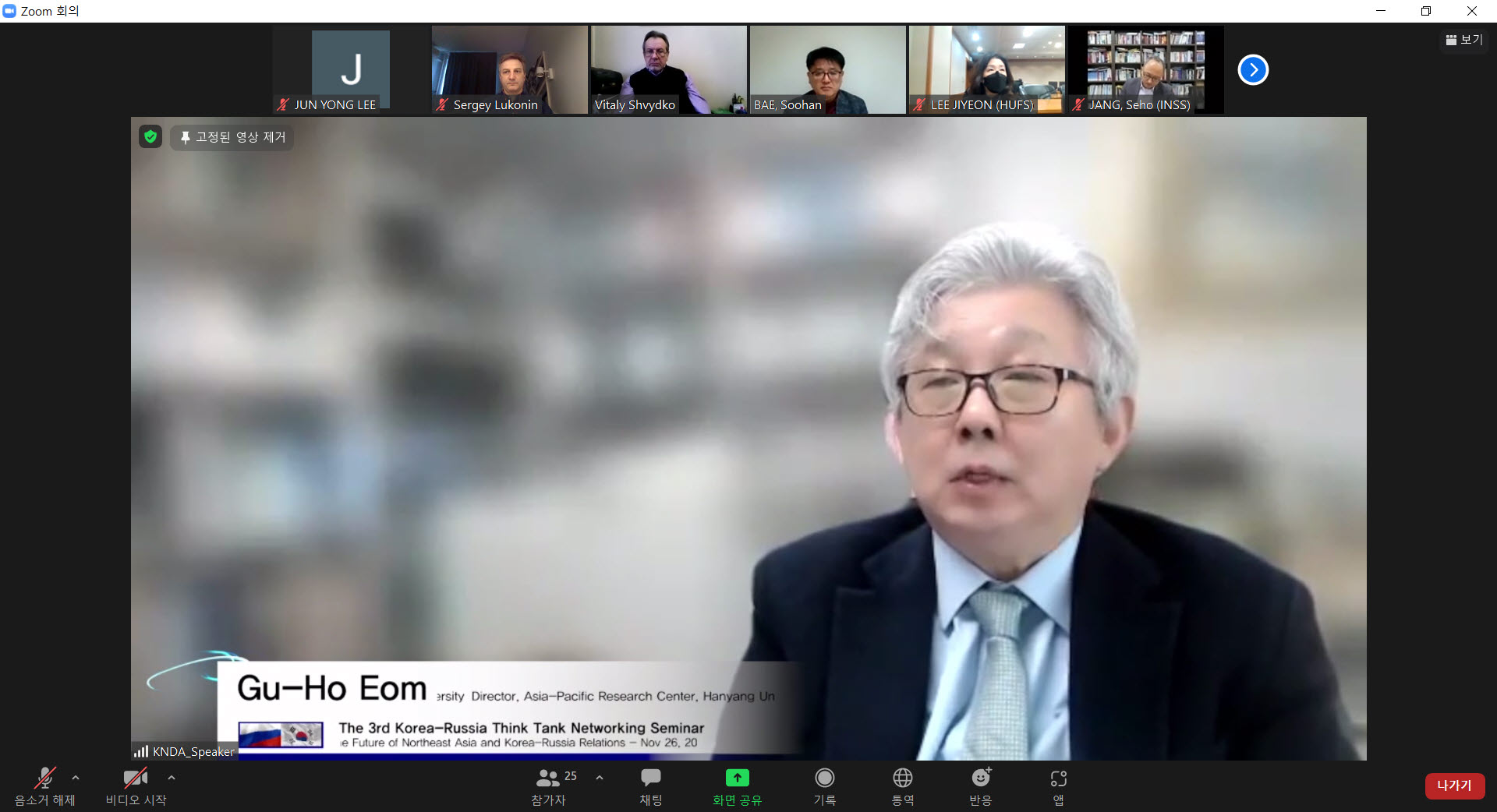This screenshot has height=812, width=1497.
Task: Expand video options arrow beside camera
Action: click(172, 778)
